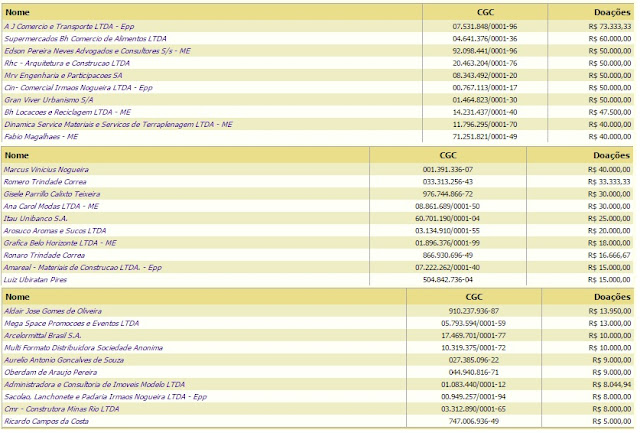Select CPF 001.391.336-07
This screenshot has width=640, height=433.
[448, 169]
